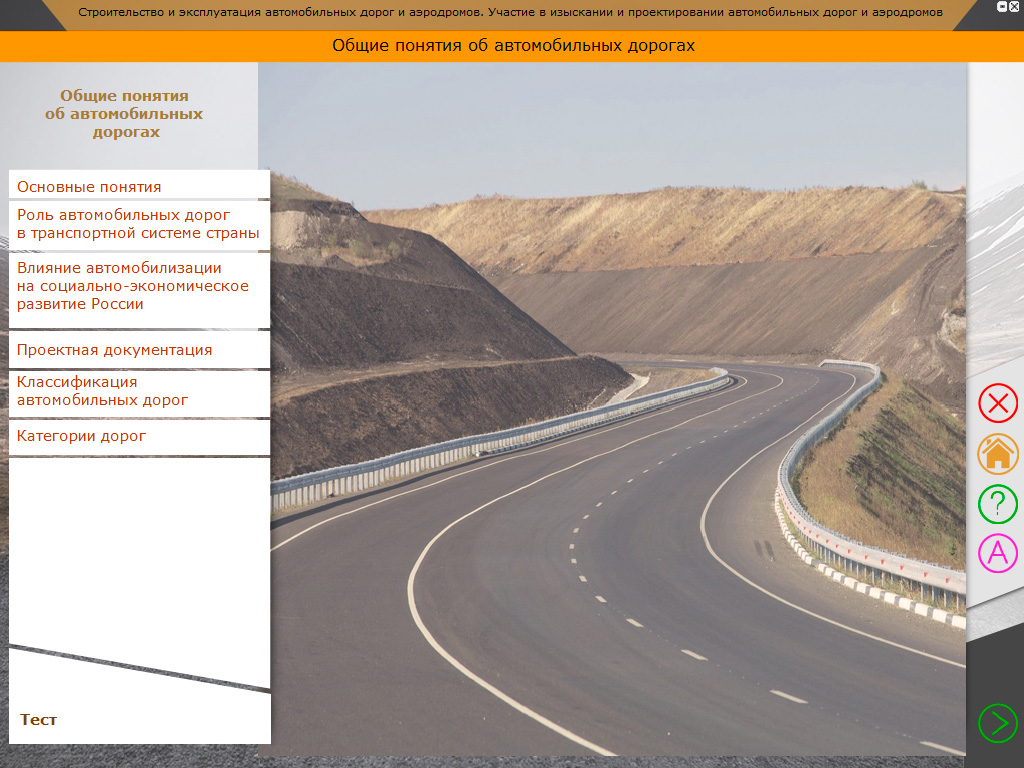Click the pink circled letter A icon

pyautogui.click(x=997, y=553)
